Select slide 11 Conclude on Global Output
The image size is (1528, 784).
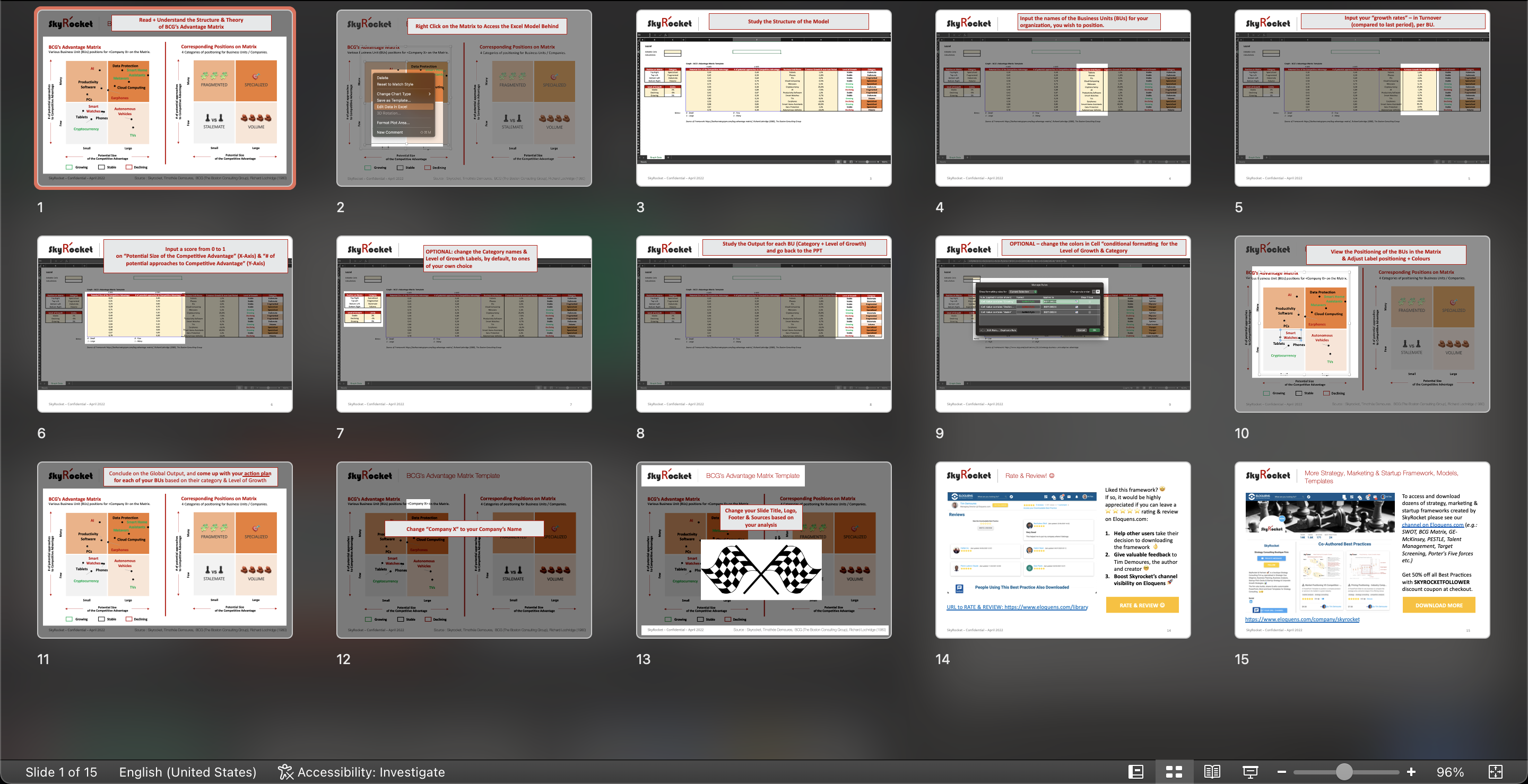pyautogui.click(x=165, y=550)
